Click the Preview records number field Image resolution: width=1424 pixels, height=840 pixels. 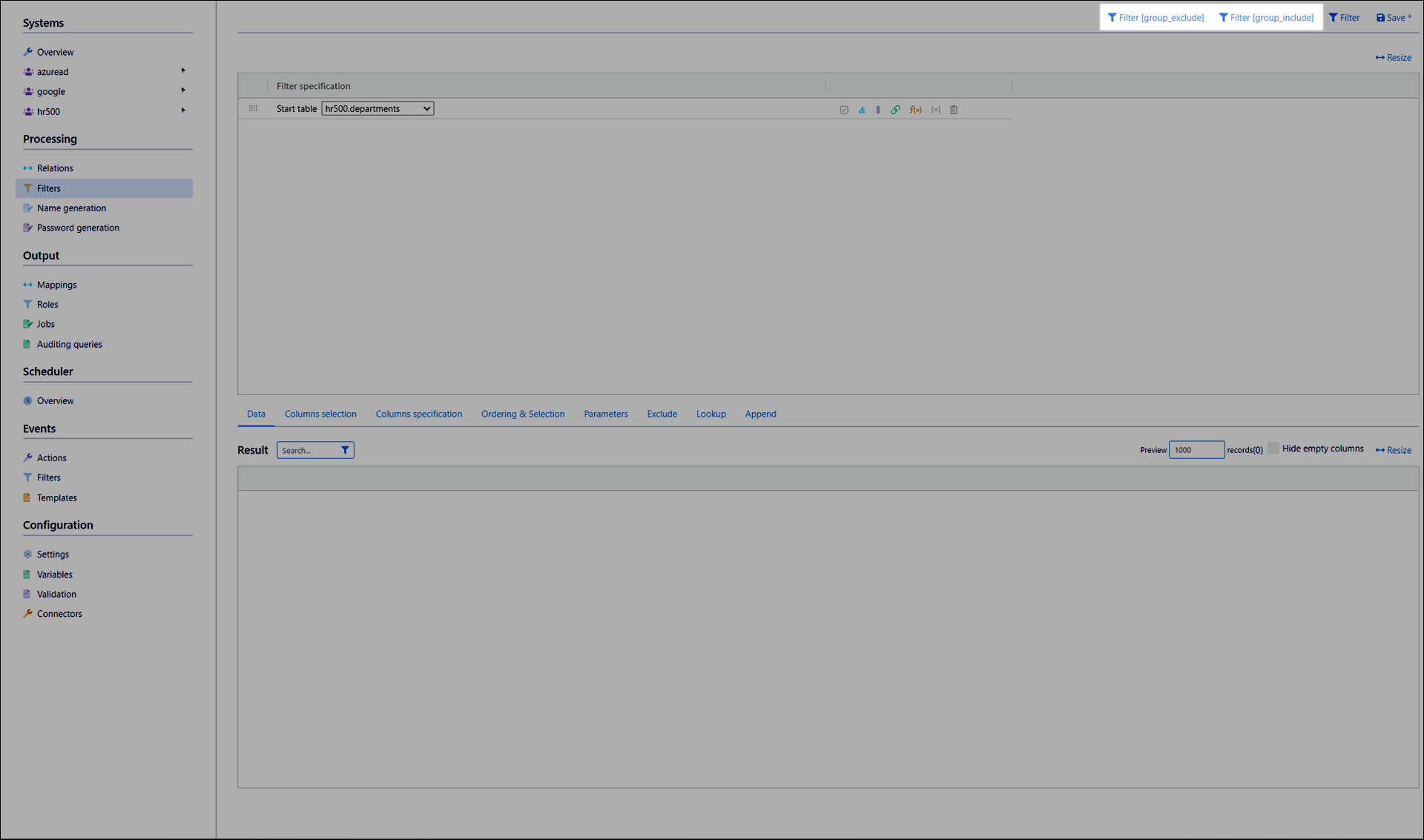tap(1196, 450)
